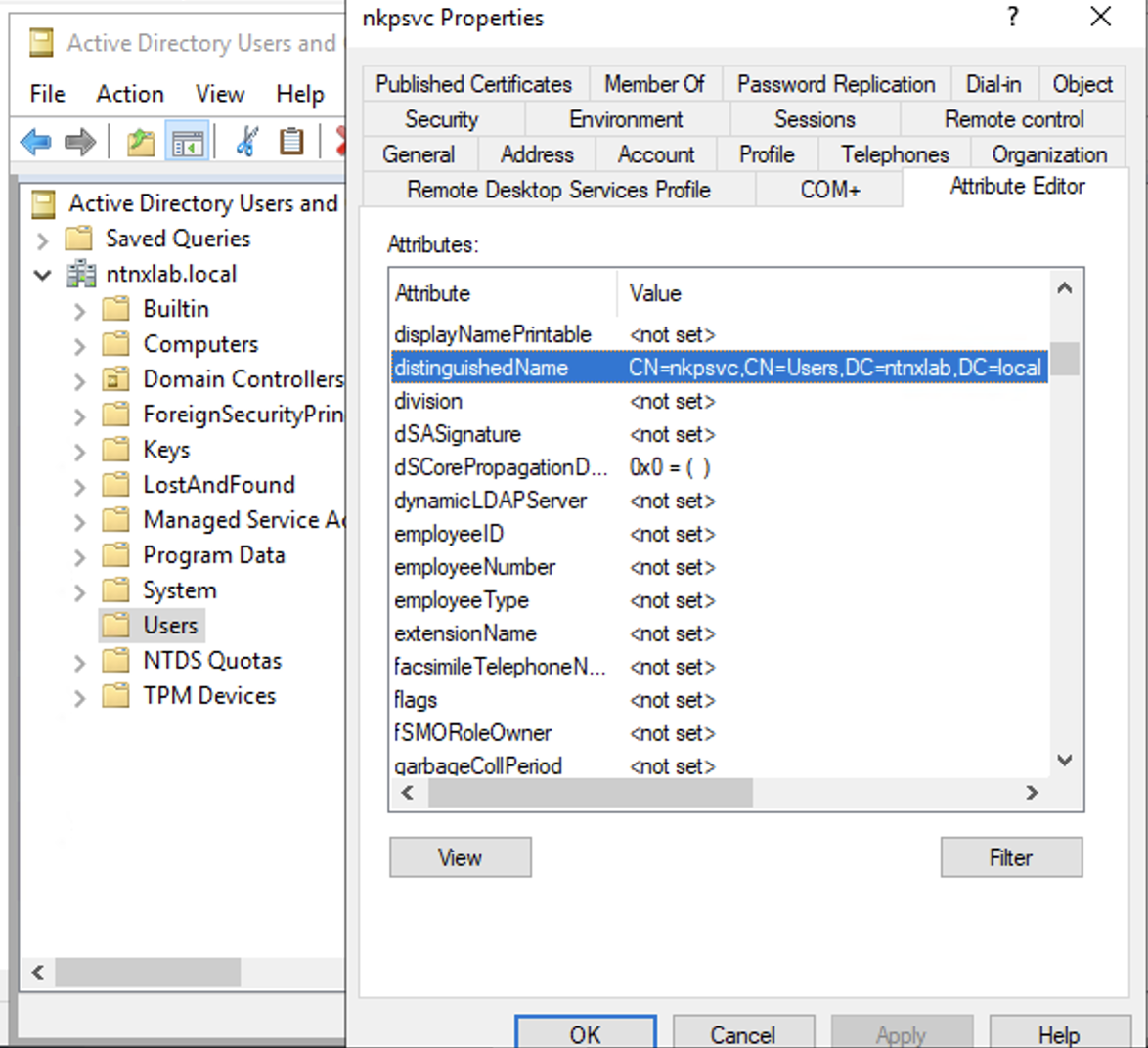Click the horizontal scrollbar thumb in Attributes list
Screen dimensions: 1148x1048
click(590, 793)
